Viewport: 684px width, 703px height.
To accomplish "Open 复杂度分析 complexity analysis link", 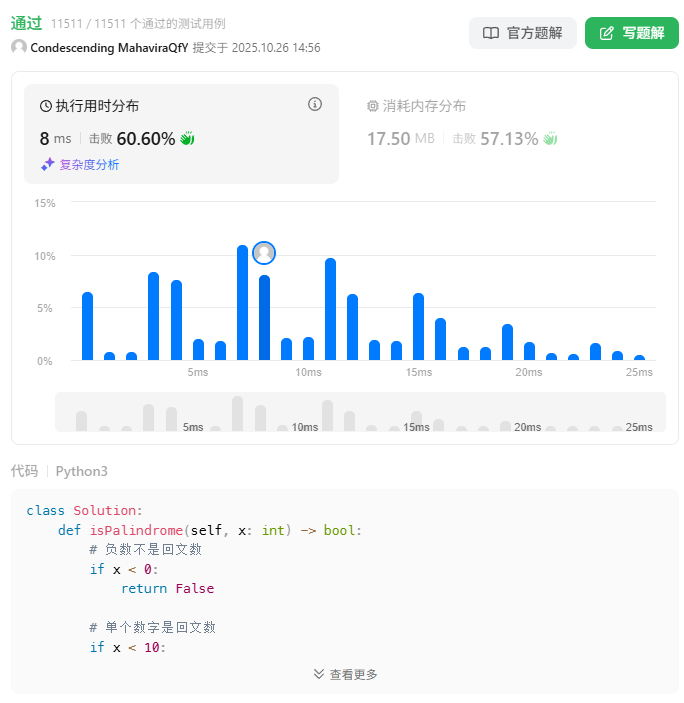I will [x=88, y=164].
